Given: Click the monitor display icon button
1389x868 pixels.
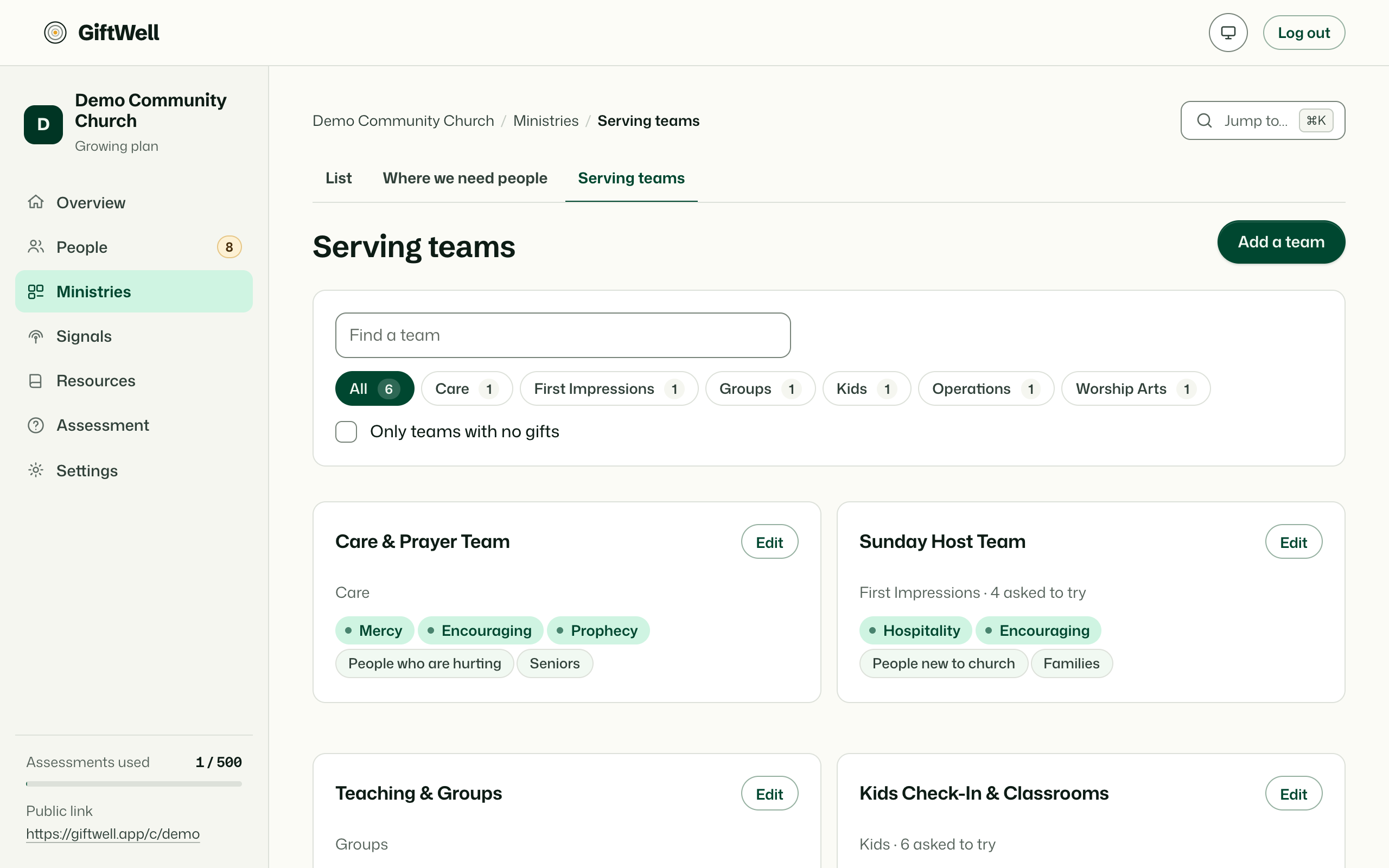Looking at the screenshot, I should coord(1228,33).
